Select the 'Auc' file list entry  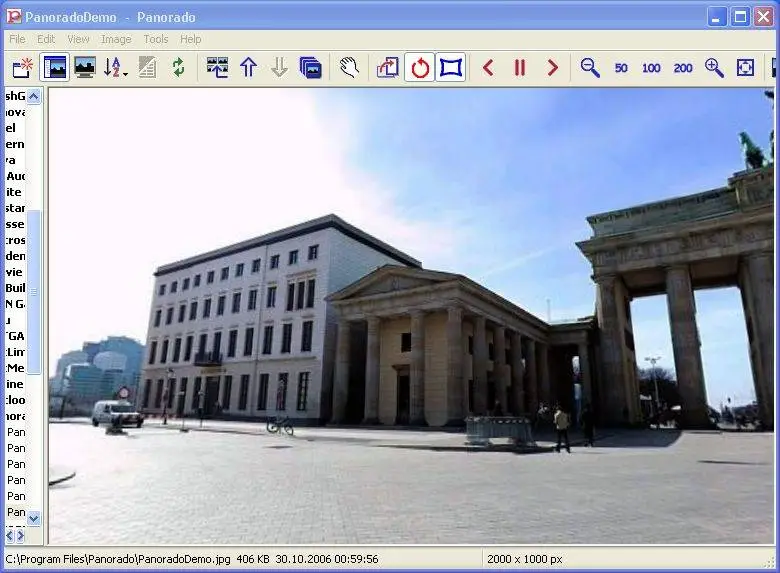[x=15, y=176]
